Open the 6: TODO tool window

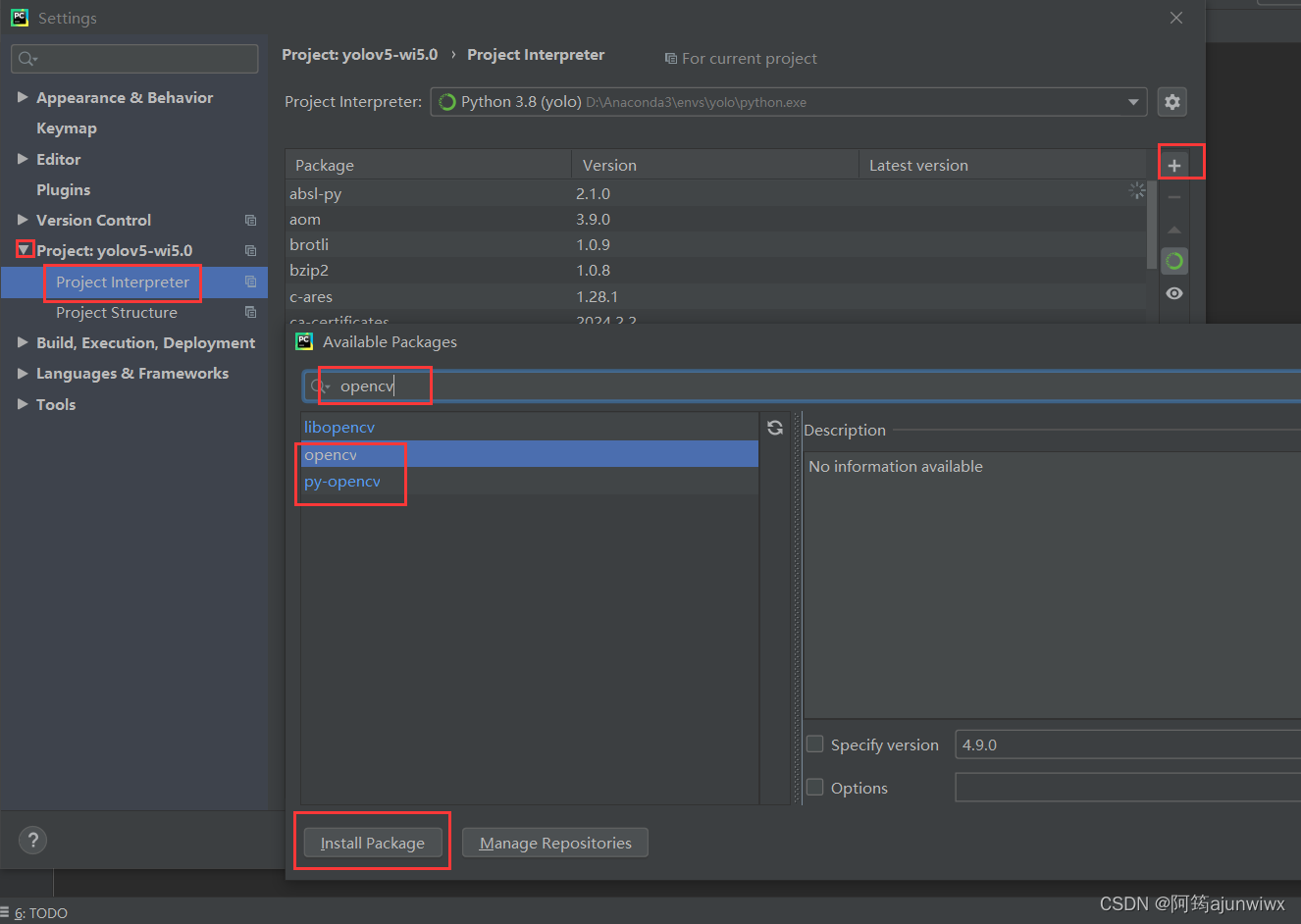click(x=40, y=913)
